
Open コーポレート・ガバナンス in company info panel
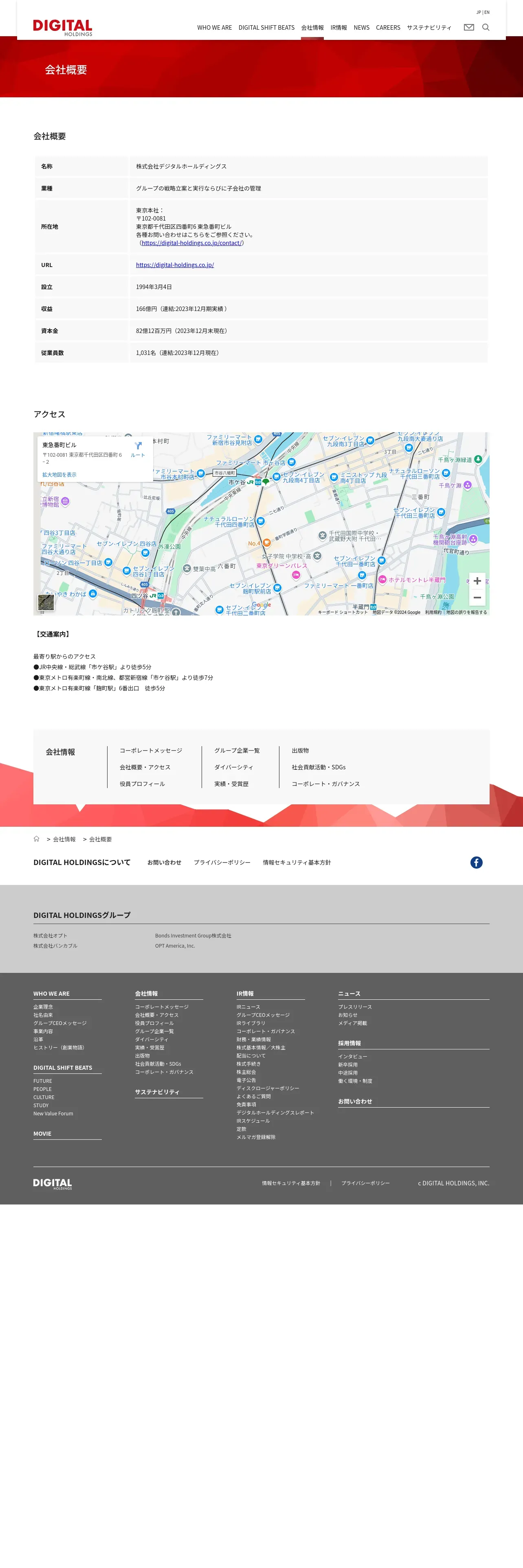coord(326,784)
